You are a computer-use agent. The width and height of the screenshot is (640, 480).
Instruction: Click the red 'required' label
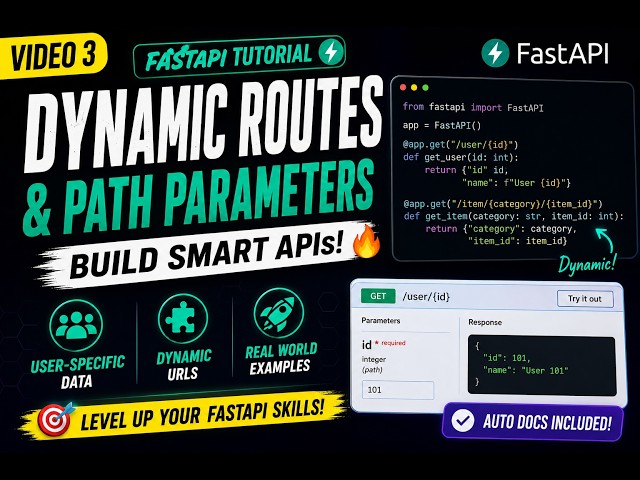click(x=393, y=343)
